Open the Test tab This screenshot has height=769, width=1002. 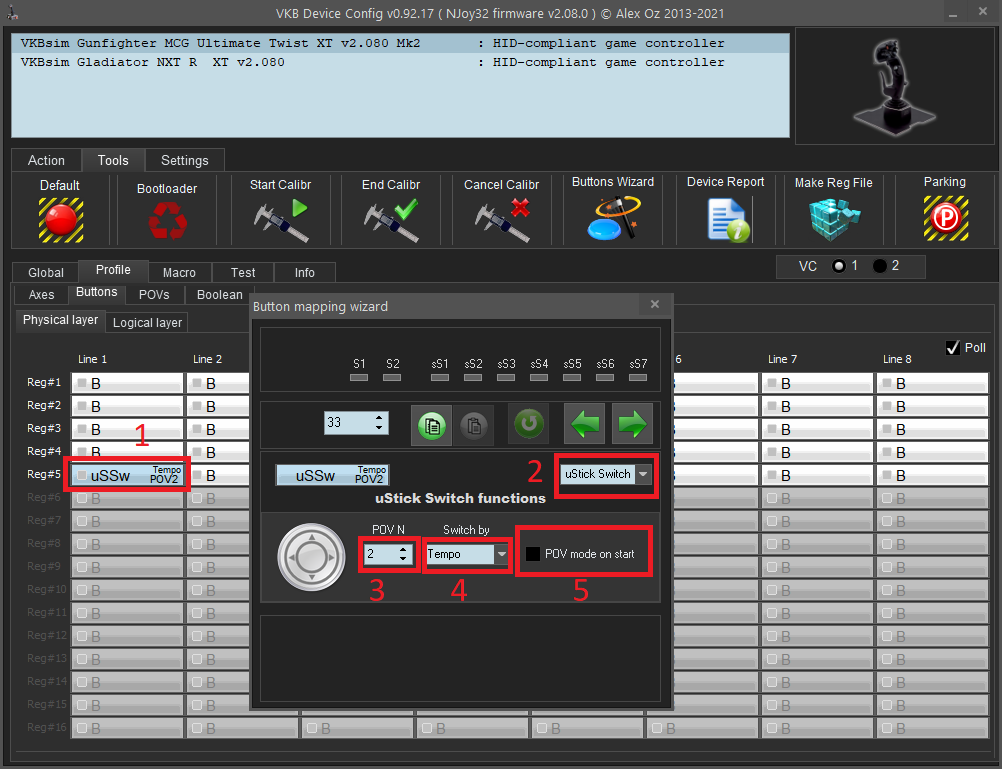pos(243,272)
